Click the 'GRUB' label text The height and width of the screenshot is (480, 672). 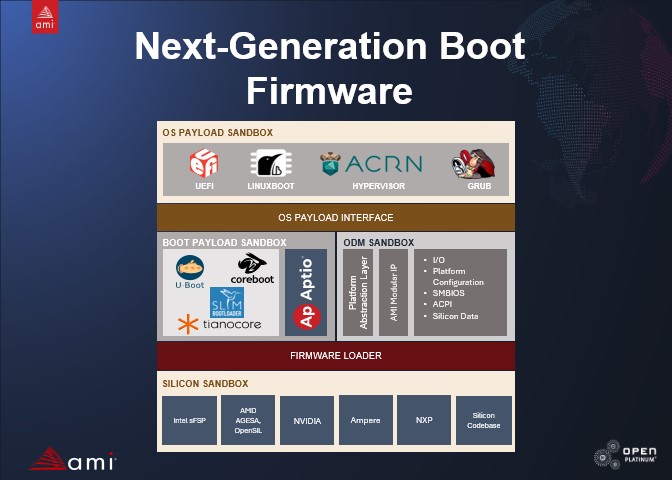click(x=479, y=186)
